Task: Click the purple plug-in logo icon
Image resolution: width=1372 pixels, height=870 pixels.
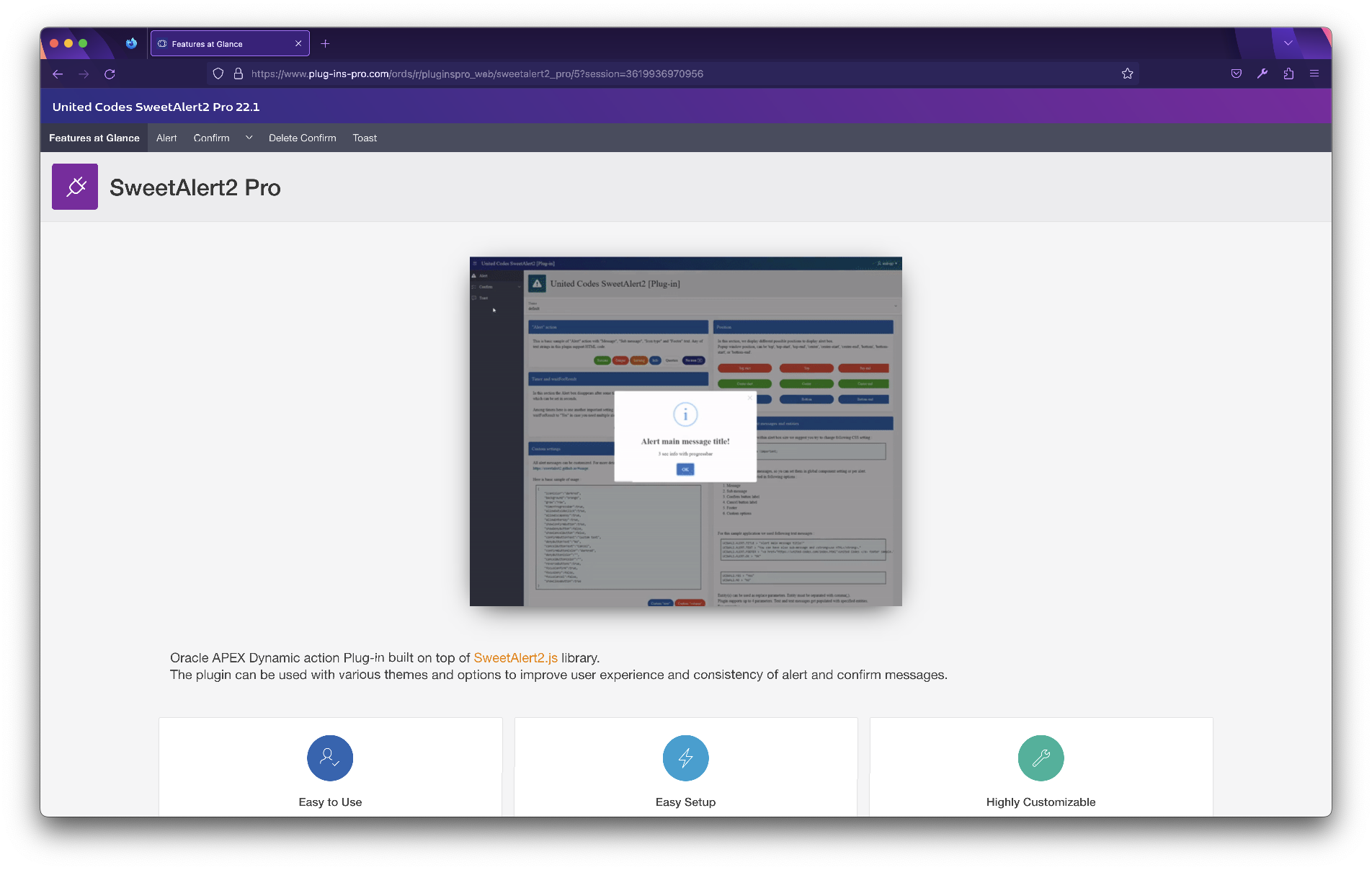Action: pyautogui.click(x=75, y=187)
